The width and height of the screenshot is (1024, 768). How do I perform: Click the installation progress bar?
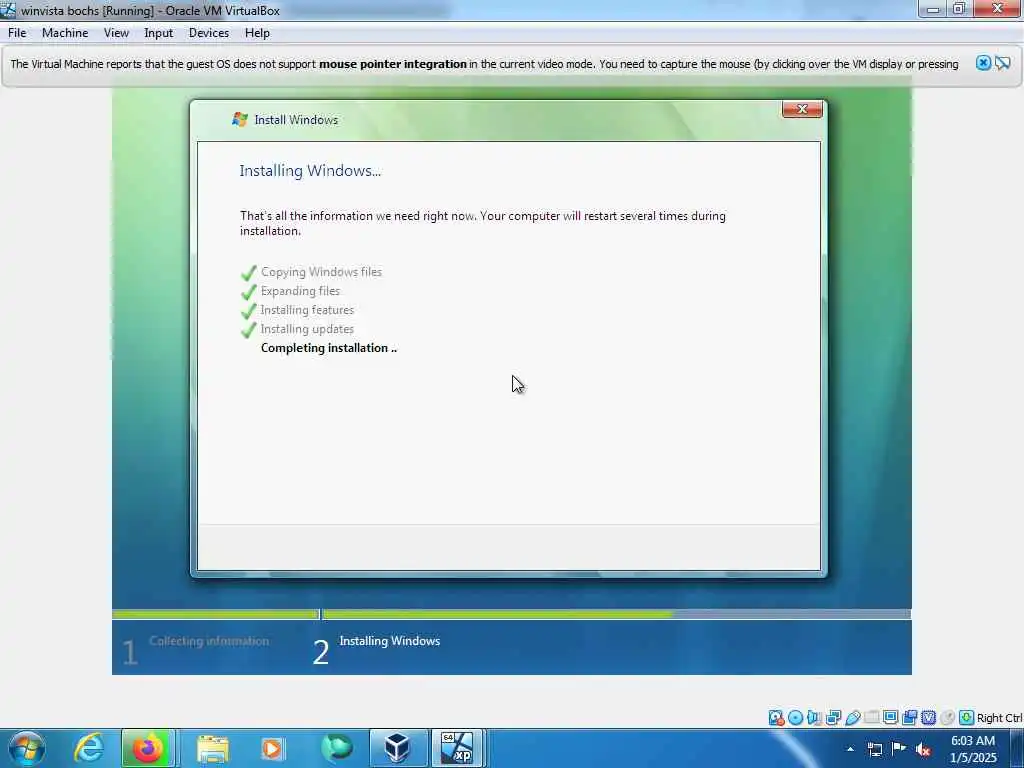point(511,614)
